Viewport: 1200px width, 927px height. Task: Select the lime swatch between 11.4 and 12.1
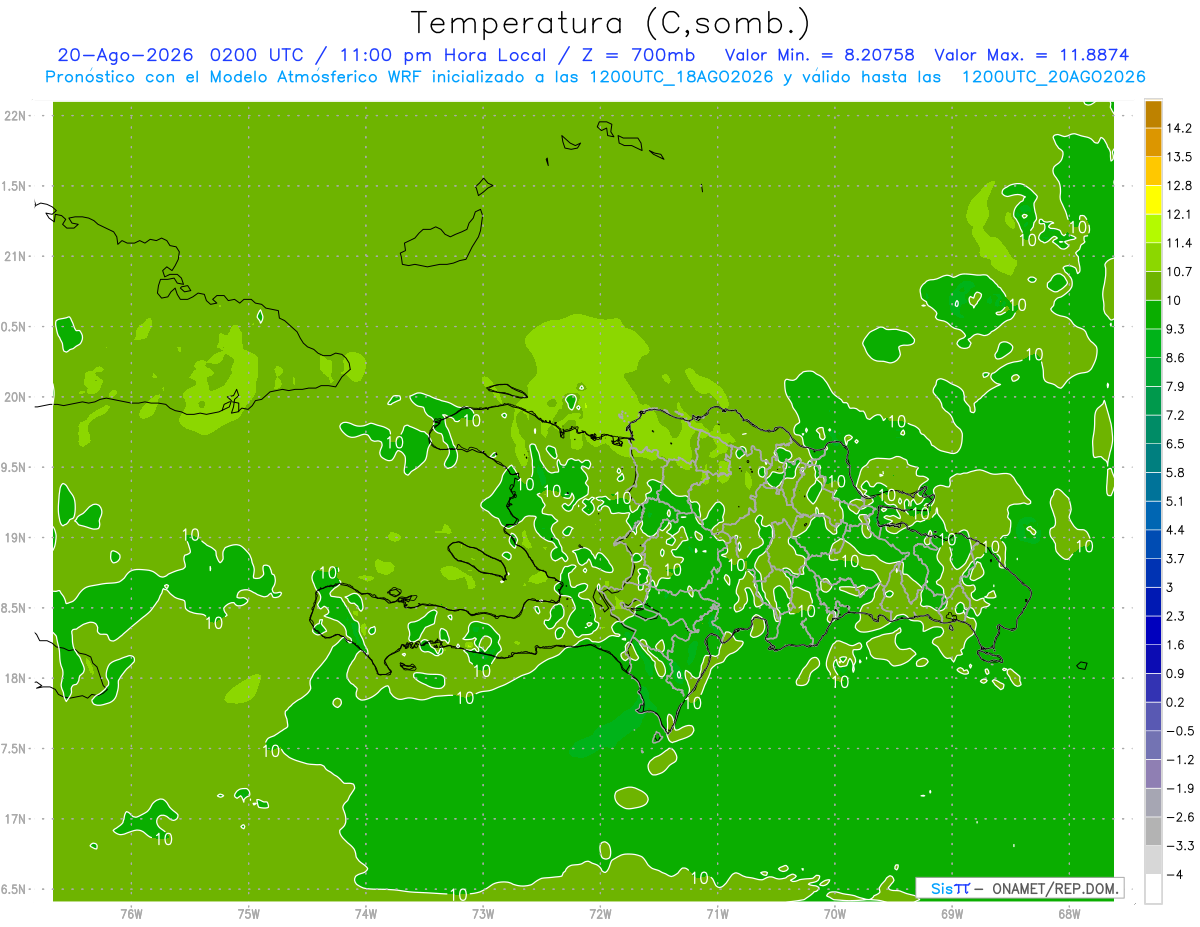tap(1153, 228)
